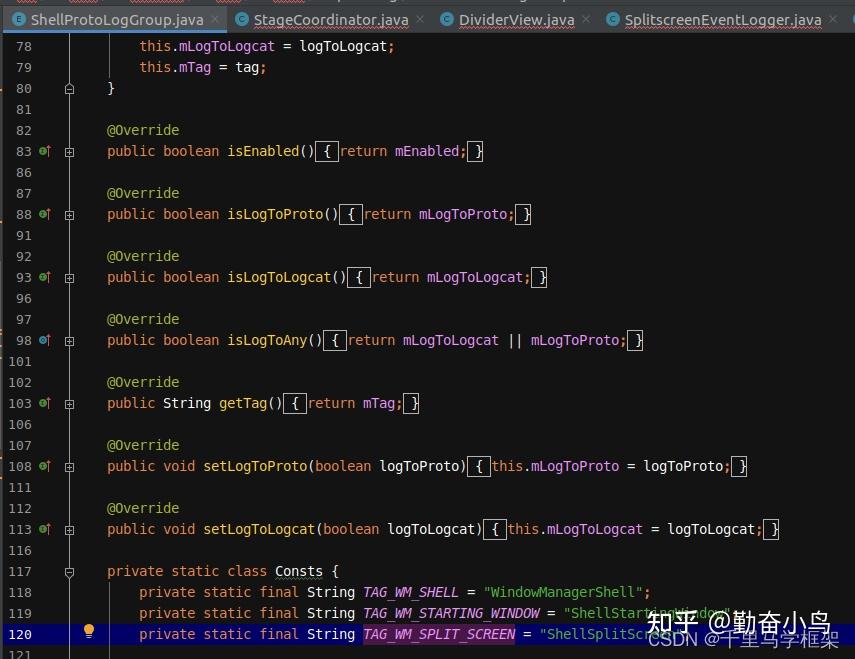Screen dimensions: 855x659
Task: Click the override gutter icon on line 103
Action: (x=45, y=403)
